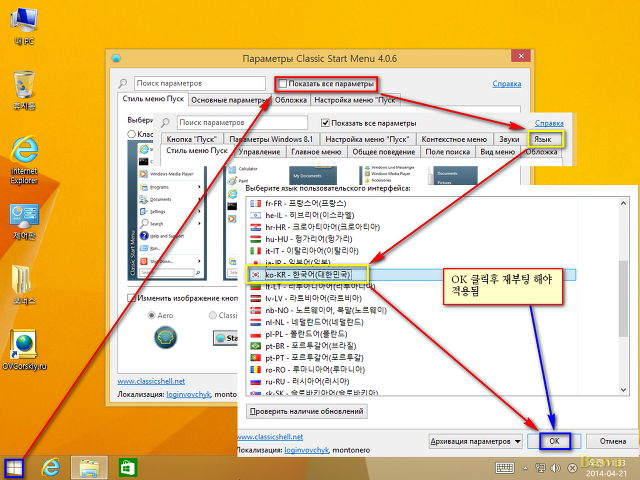The image size is (640, 480).
Task: Open the www.classicshell.net link in the bottom dialog bar
Action: pos(270,437)
